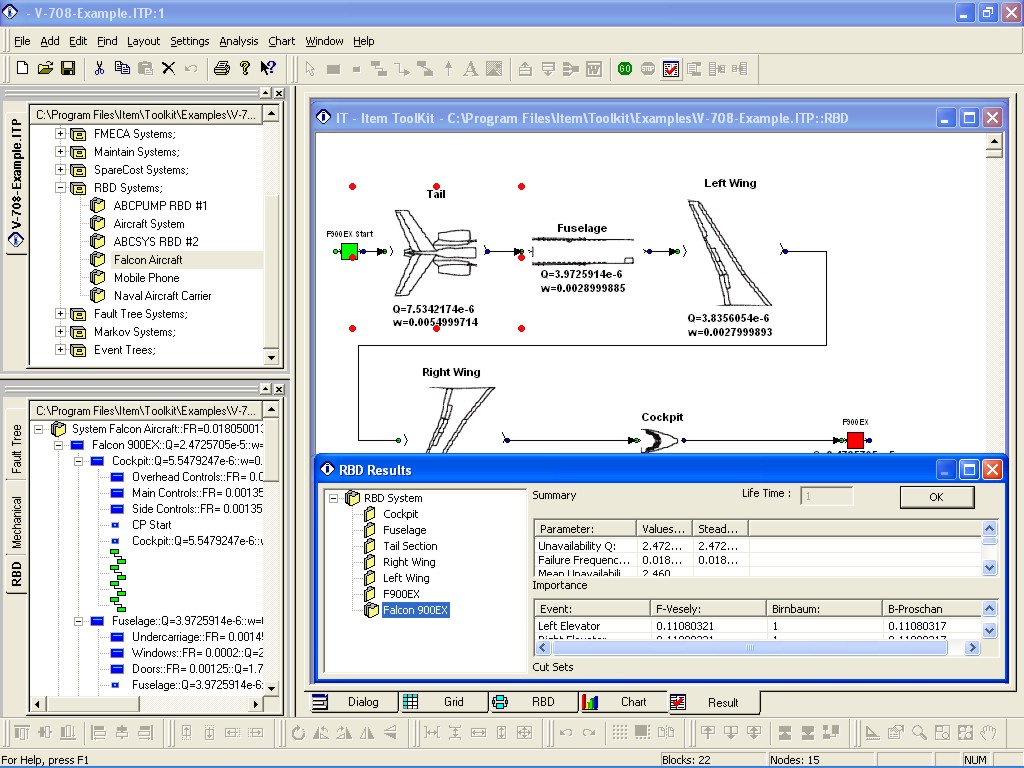Click the green GO analysis icon
The height and width of the screenshot is (768, 1024).
[x=625, y=69]
